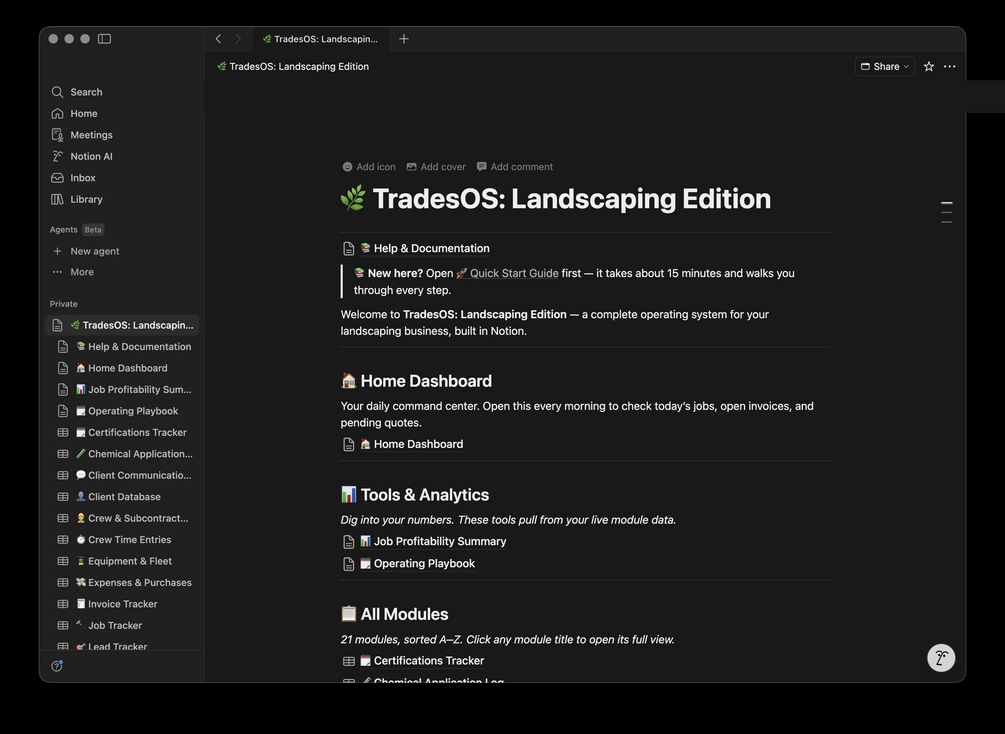The width and height of the screenshot is (1005, 734).
Task: Open a new tab with plus icon
Action: [404, 38]
